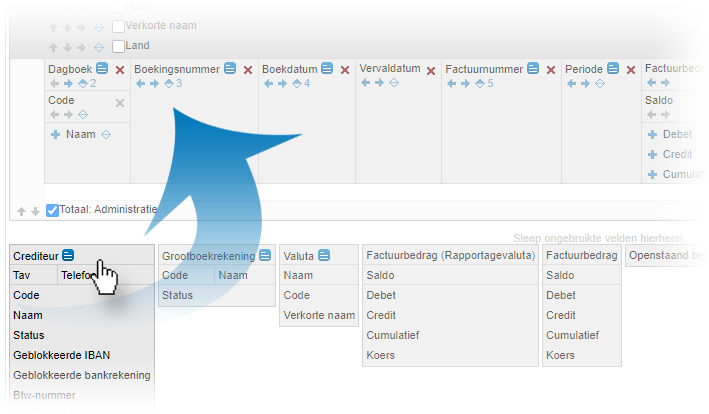Select the Geblokkeerde IBAN field under Crediteur

(58, 355)
